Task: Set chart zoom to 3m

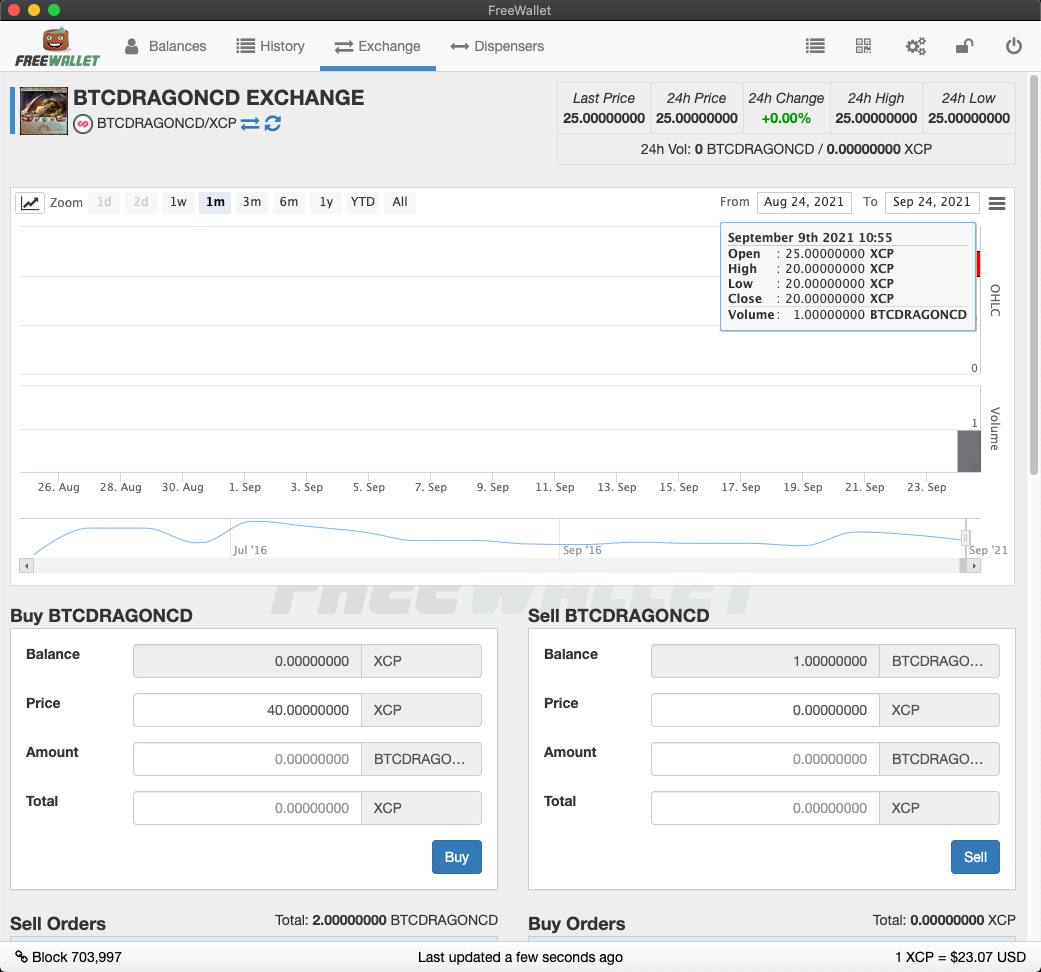Action: click(252, 202)
